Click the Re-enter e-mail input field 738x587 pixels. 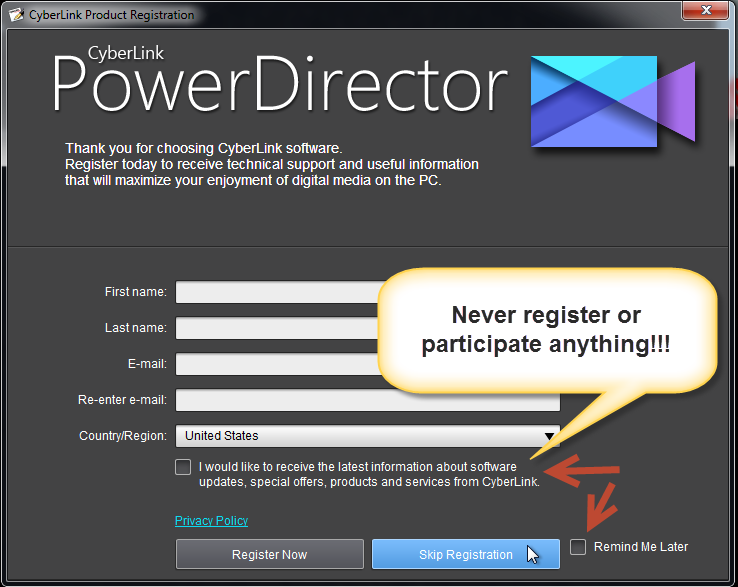tap(368, 400)
